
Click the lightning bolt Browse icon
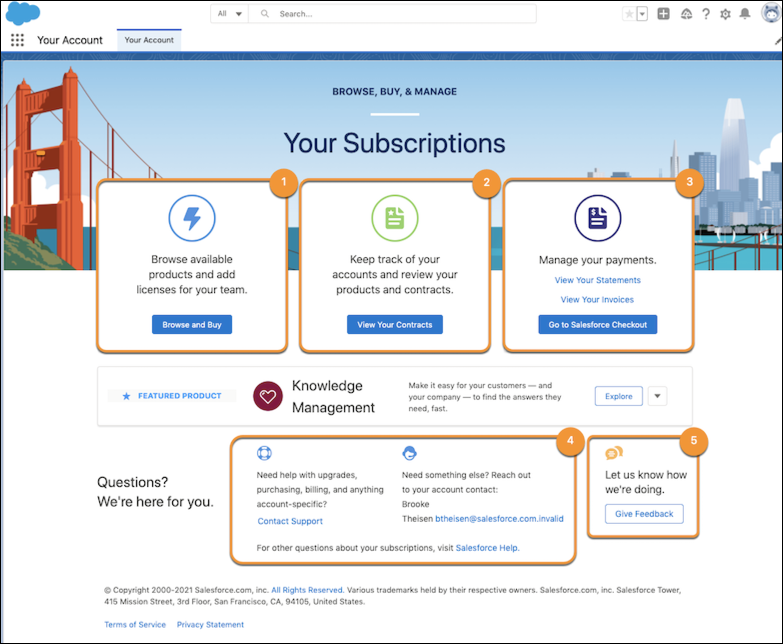coord(192,218)
